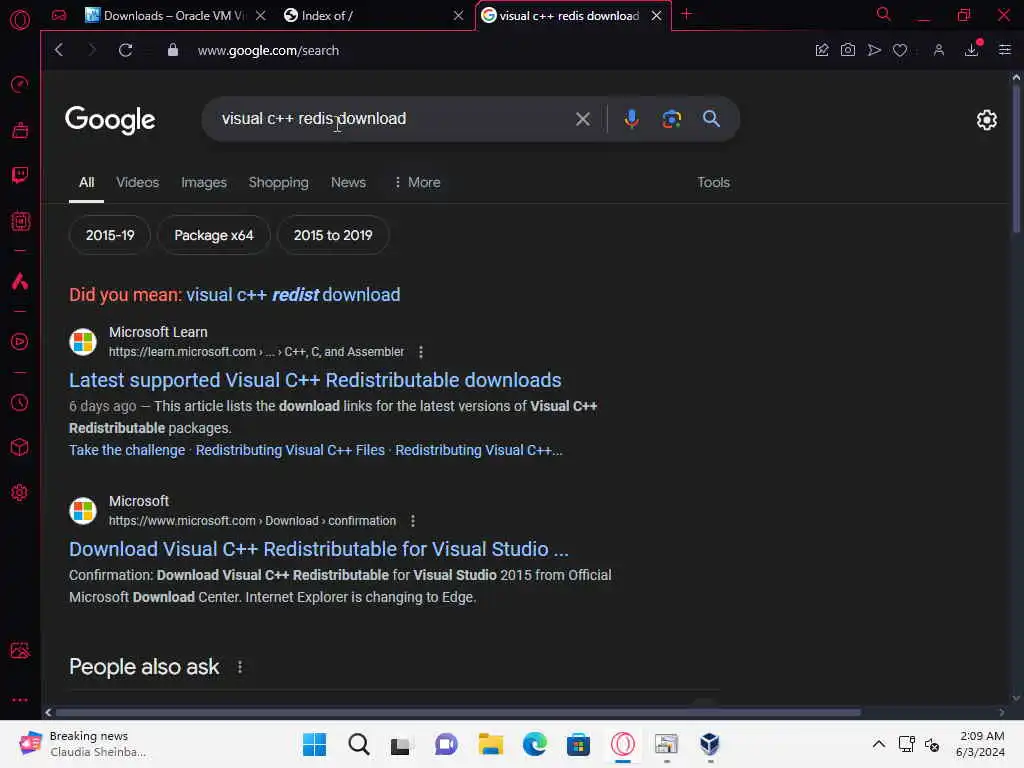This screenshot has height=768, width=1024.
Task: Click the GX Corner gamepad icon
Action: pyautogui.click(x=59, y=15)
